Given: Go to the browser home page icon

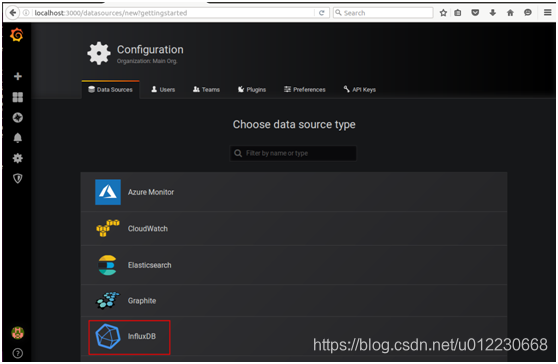Looking at the screenshot, I should tap(510, 13).
